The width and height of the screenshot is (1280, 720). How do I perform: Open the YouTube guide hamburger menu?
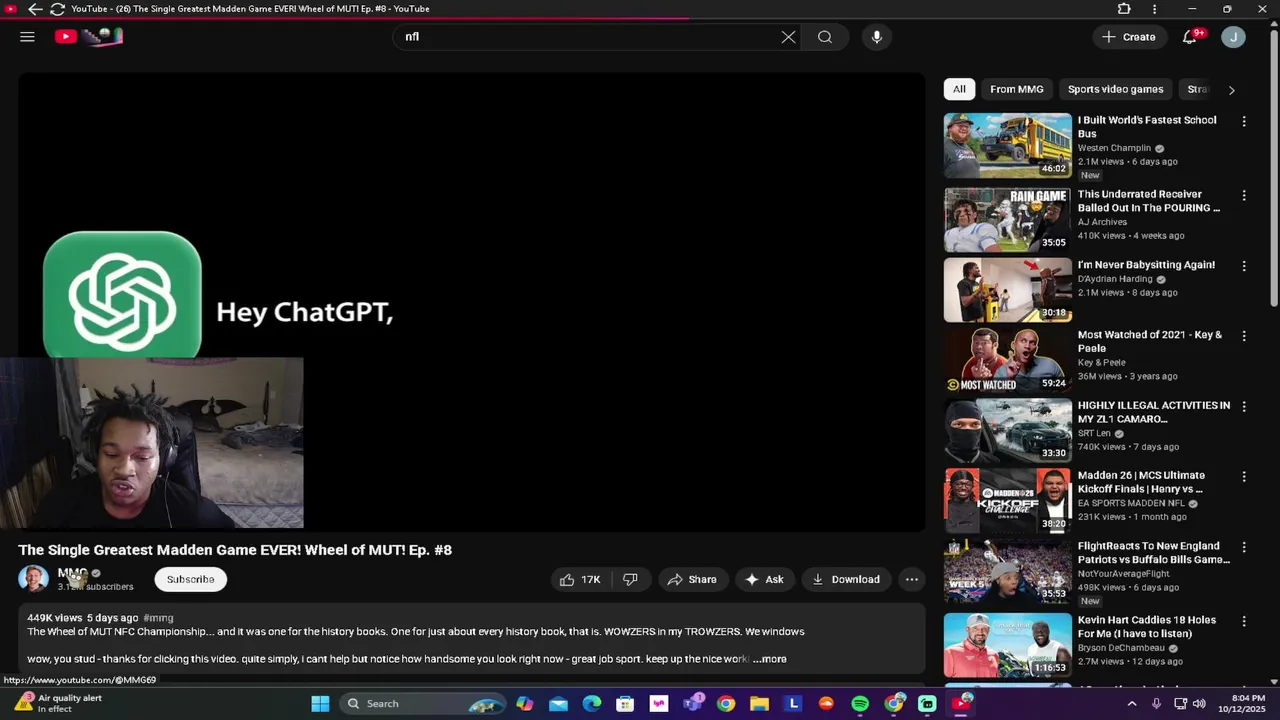click(x=27, y=37)
